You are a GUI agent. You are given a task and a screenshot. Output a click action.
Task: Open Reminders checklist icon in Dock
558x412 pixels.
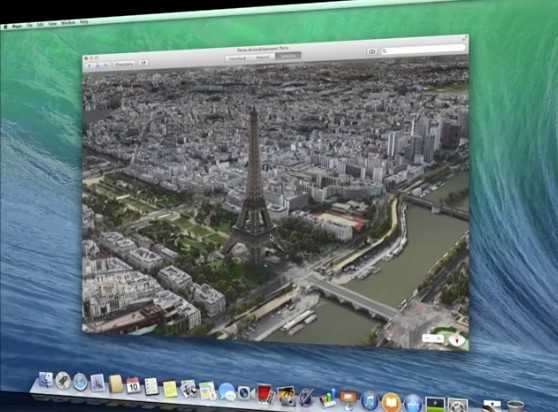(152, 386)
